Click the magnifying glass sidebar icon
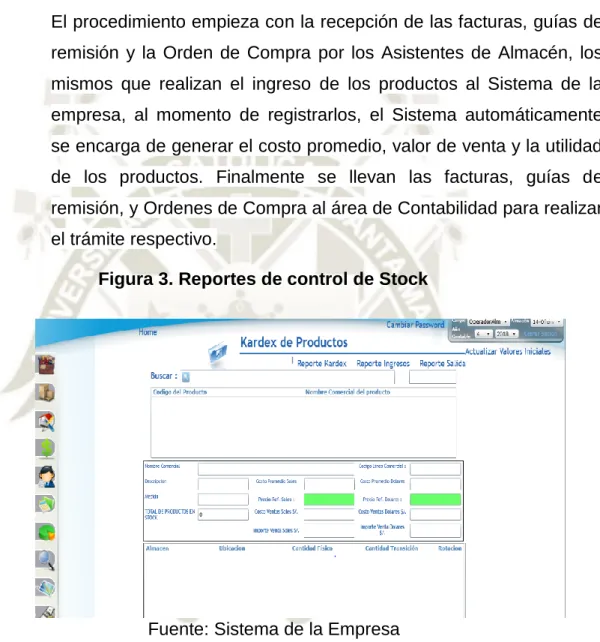The image size is (600, 642). pos(45,561)
